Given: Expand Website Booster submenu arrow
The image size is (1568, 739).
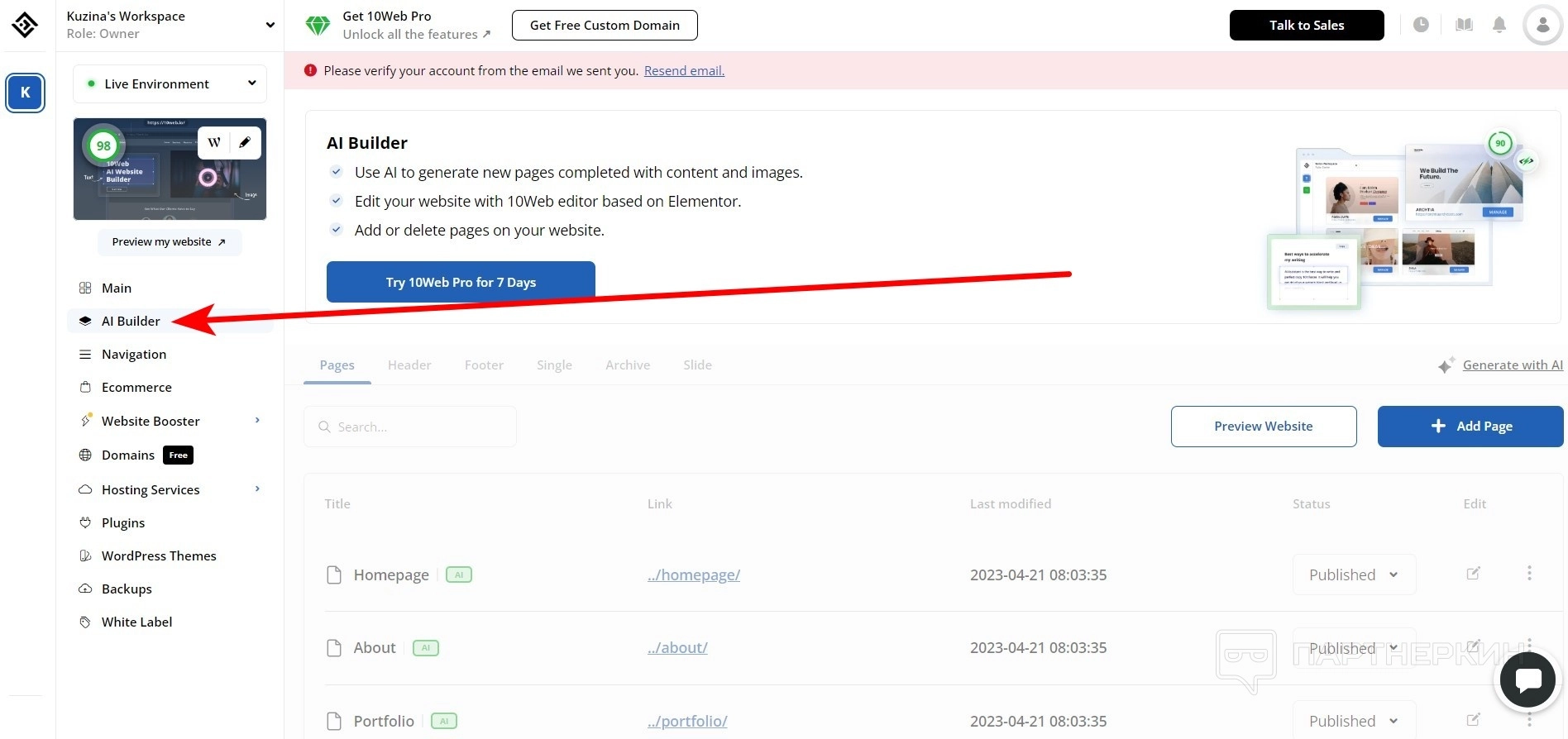Looking at the screenshot, I should [x=257, y=420].
